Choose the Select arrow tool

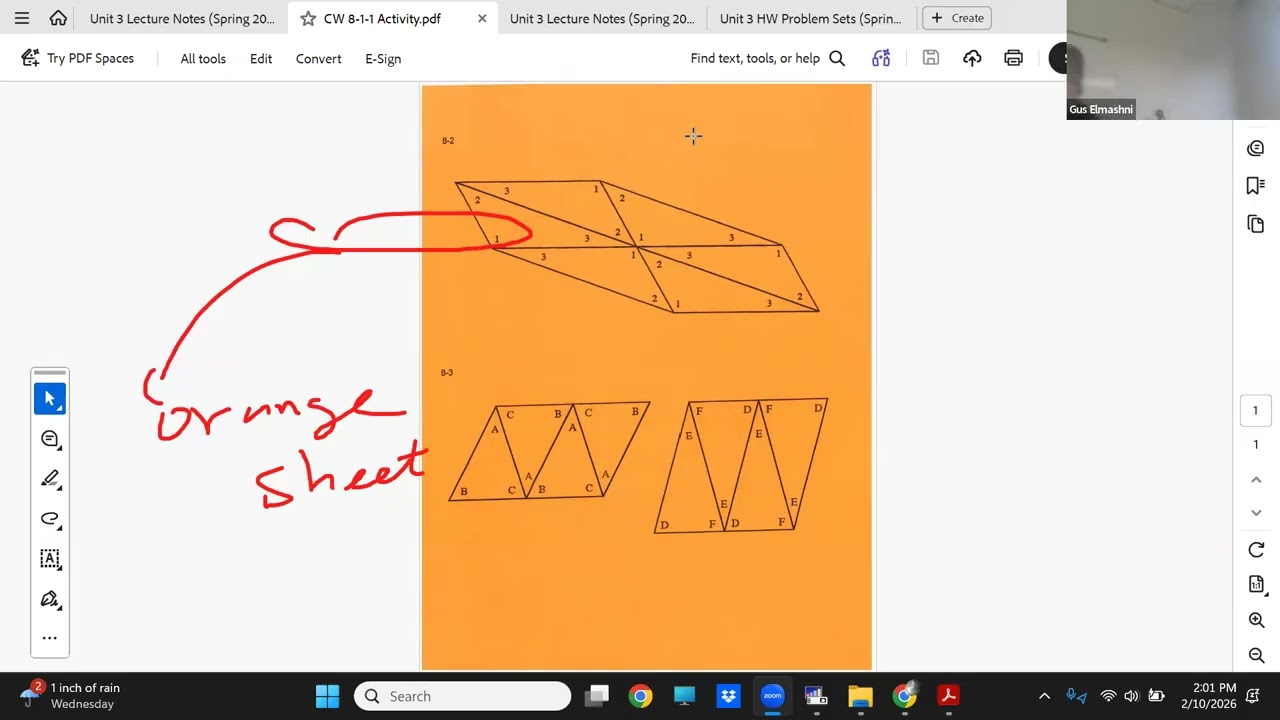tap(50, 399)
